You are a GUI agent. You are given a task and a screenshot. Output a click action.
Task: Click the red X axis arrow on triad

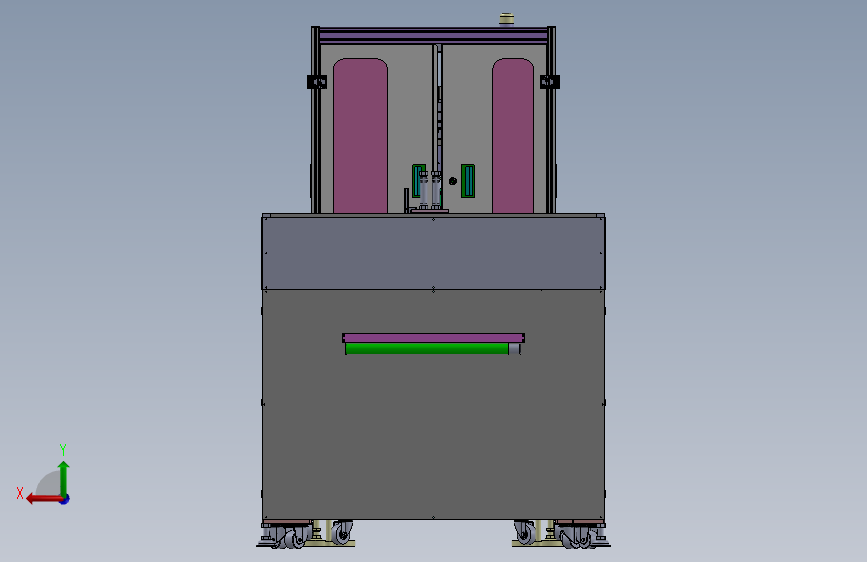[x=44, y=499]
